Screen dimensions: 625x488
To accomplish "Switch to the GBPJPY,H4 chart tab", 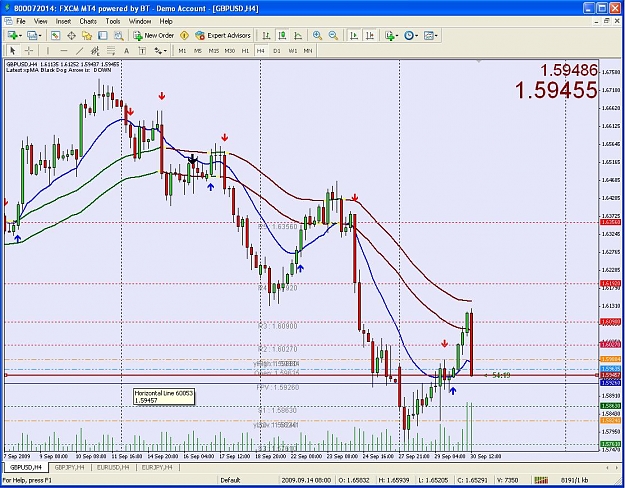I will tap(69, 467).
